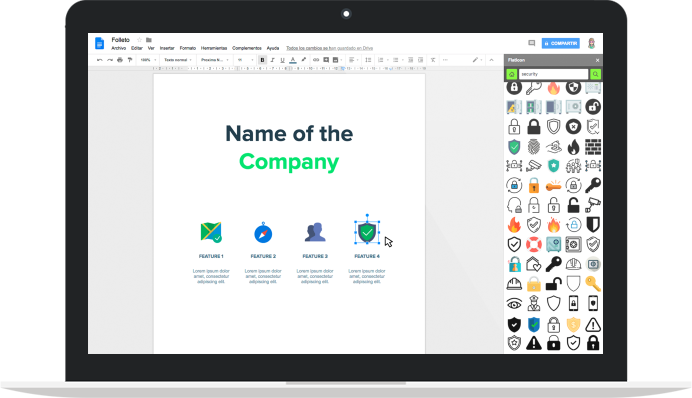Open the Texto normal style dropdown
The width and height of the screenshot is (692, 398).
178,60
